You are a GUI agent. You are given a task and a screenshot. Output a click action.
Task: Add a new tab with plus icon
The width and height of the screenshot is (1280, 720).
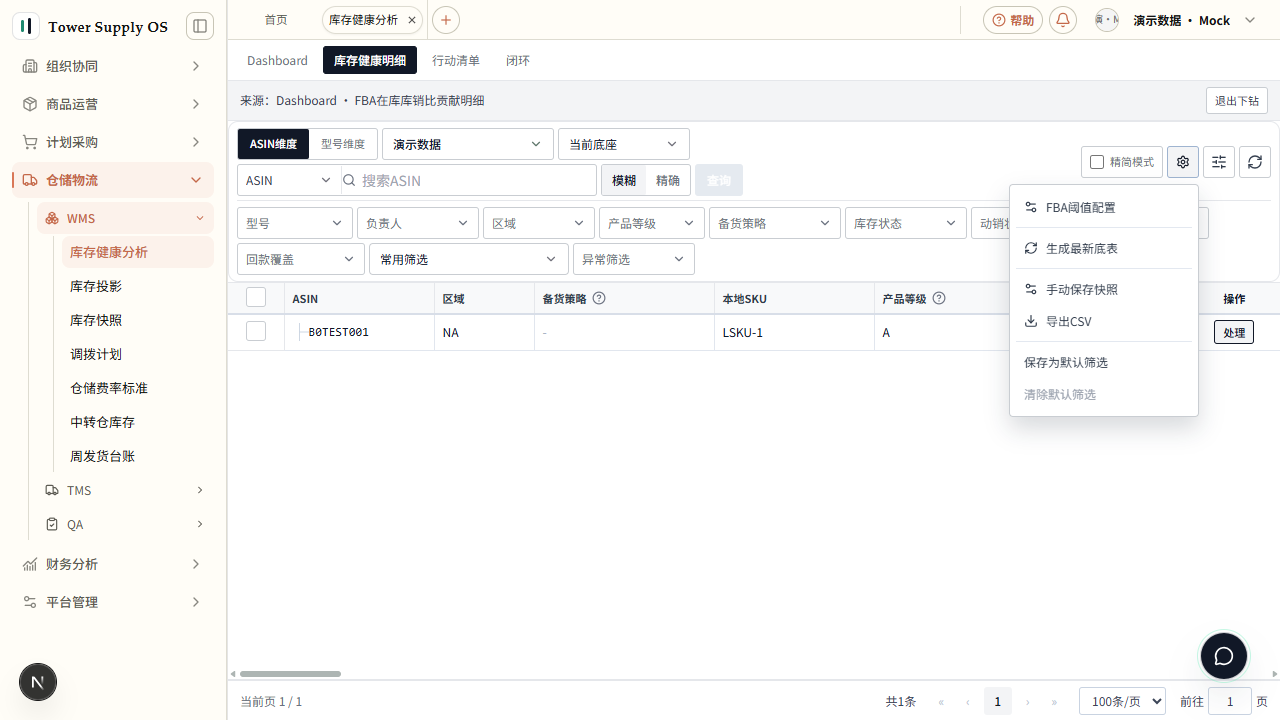point(446,20)
